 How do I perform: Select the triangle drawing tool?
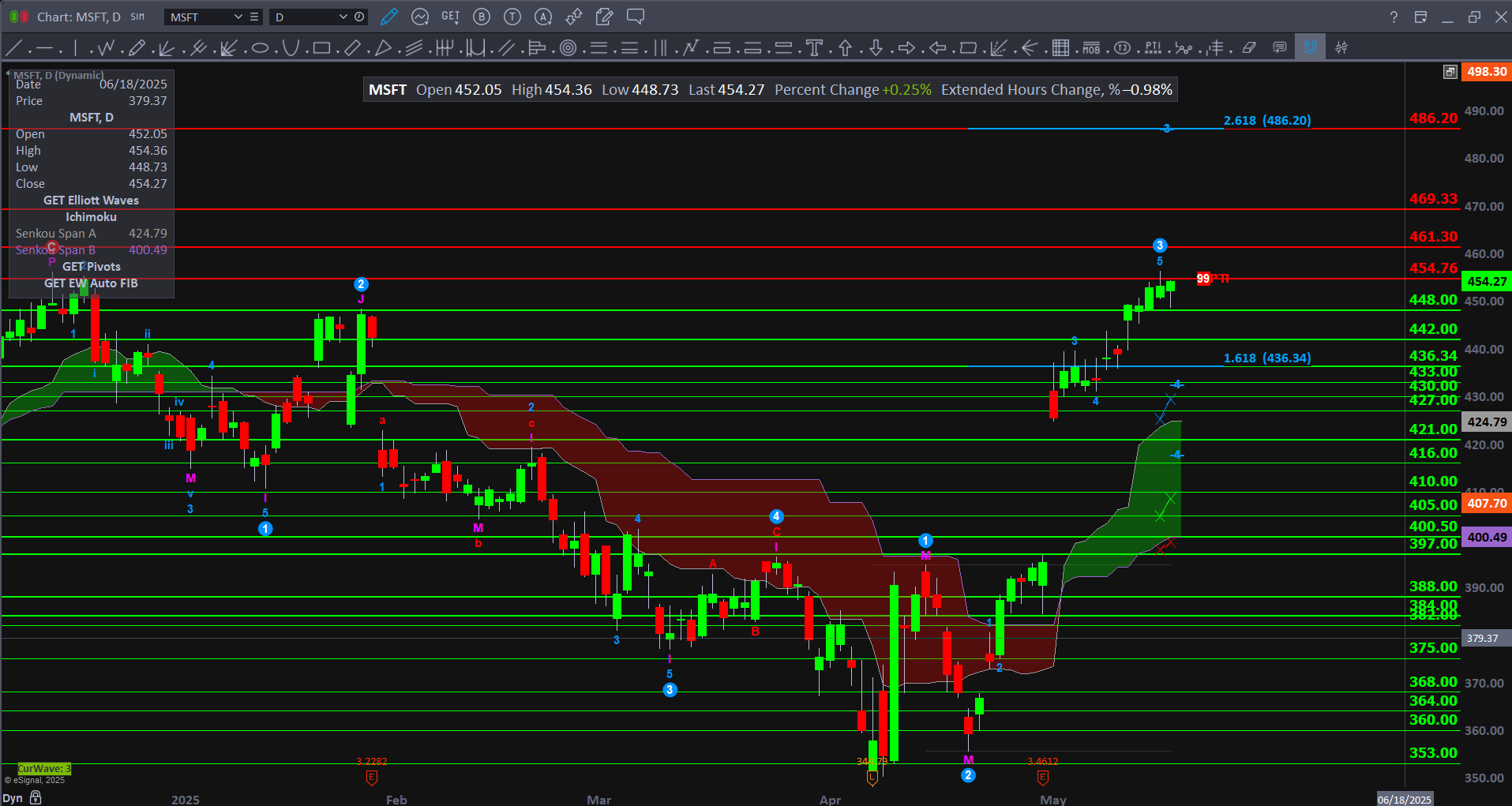[x=384, y=48]
